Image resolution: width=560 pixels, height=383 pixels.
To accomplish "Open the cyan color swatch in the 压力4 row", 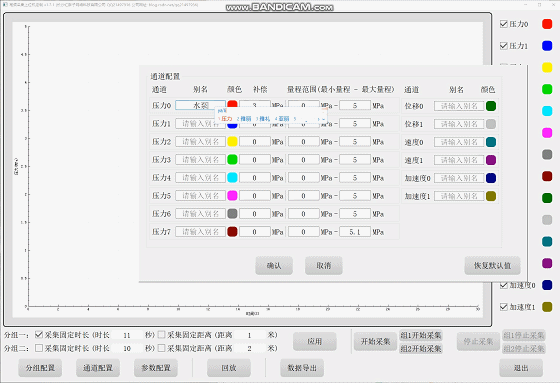I will [x=232, y=178].
